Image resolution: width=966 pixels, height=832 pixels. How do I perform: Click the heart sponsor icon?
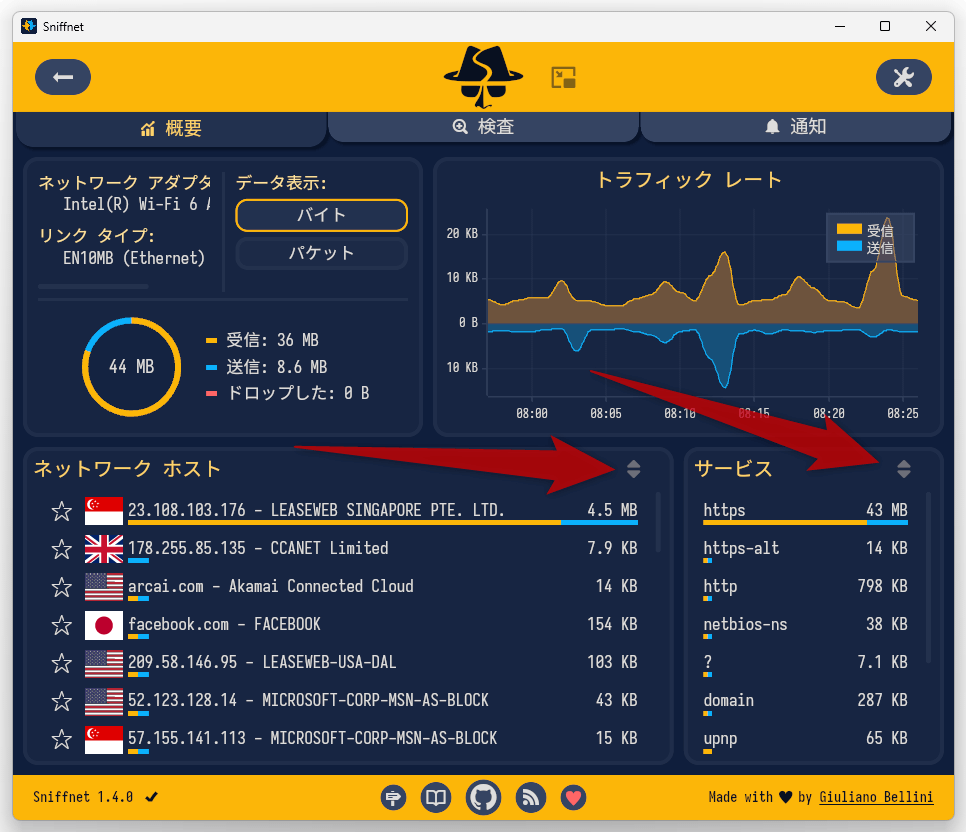(x=574, y=797)
